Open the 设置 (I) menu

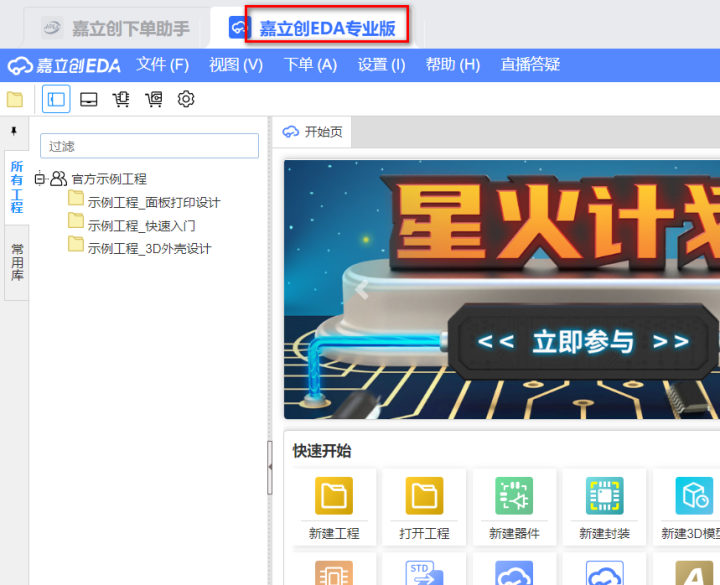(382, 65)
